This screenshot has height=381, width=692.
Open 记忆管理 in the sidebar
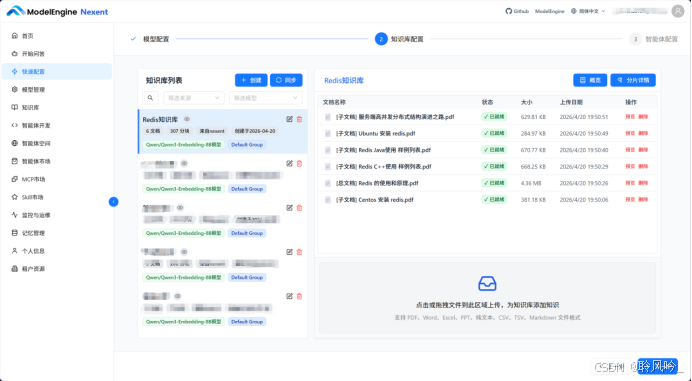[x=56, y=233]
